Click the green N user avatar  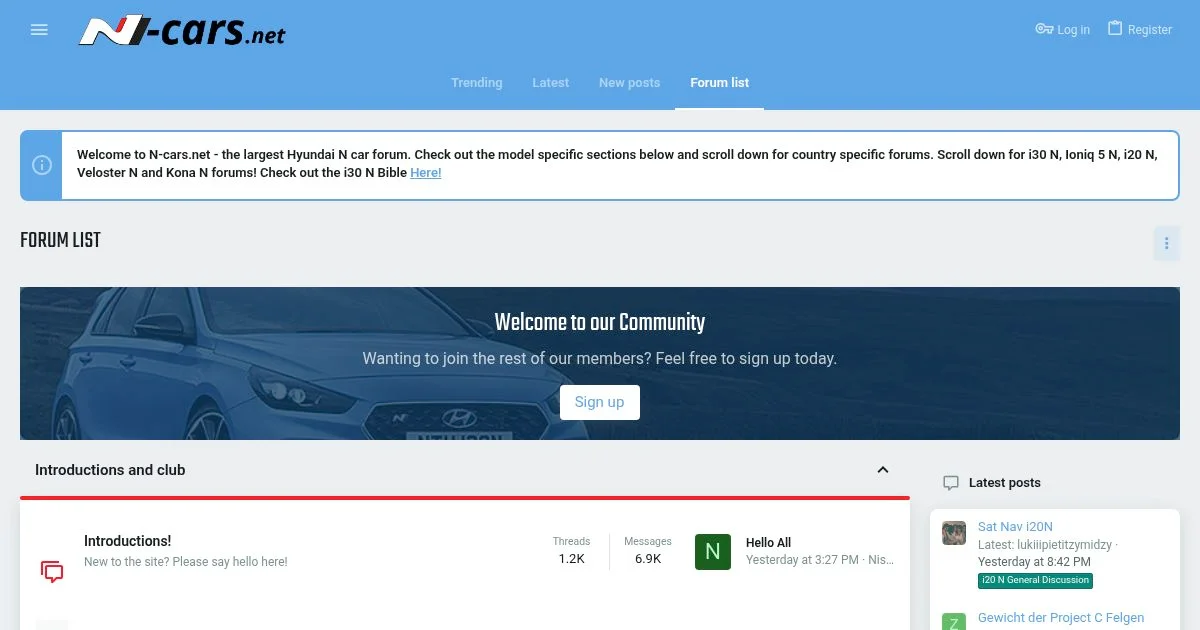(x=713, y=552)
